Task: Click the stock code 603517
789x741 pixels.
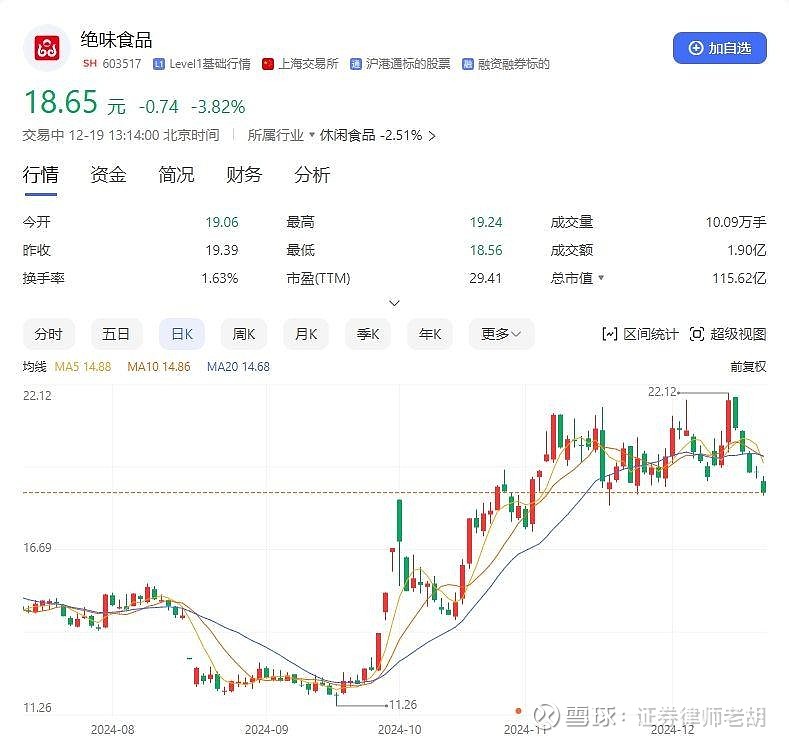Action: (122, 64)
